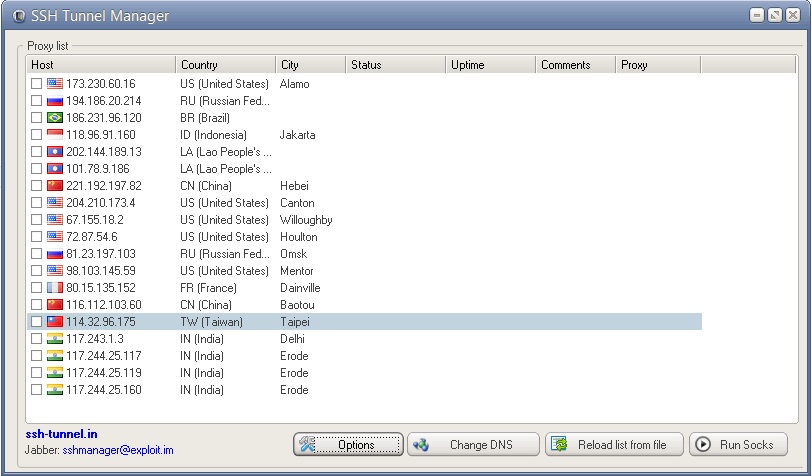This screenshot has height=476, width=812.
Task: Click the Indonesia flag next to 118.96.91.160
Action: (x=54, y=135)
